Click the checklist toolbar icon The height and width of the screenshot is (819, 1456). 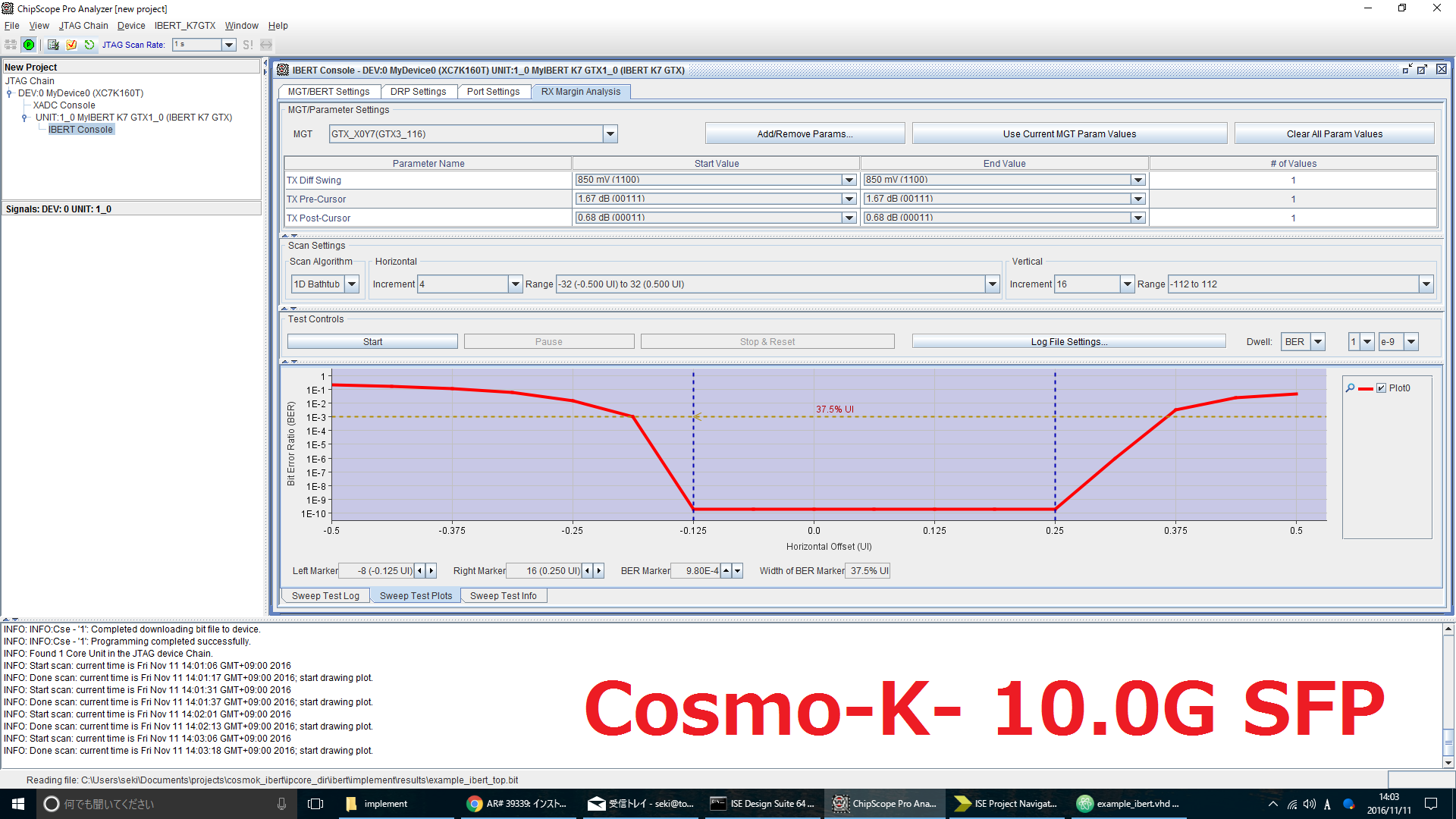pos(53,45)
